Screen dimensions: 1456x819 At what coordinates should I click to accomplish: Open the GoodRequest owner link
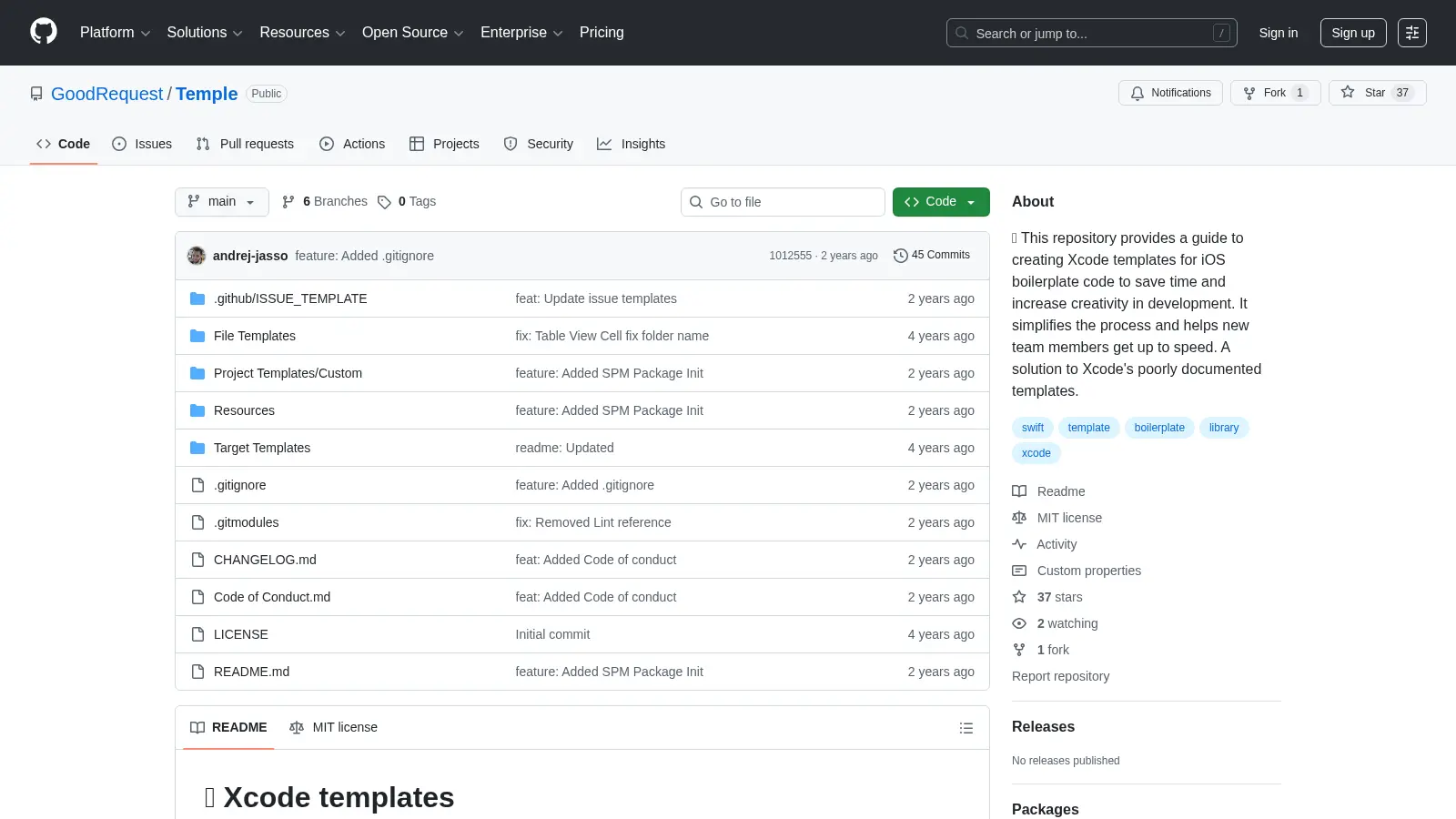coord(107,94)
